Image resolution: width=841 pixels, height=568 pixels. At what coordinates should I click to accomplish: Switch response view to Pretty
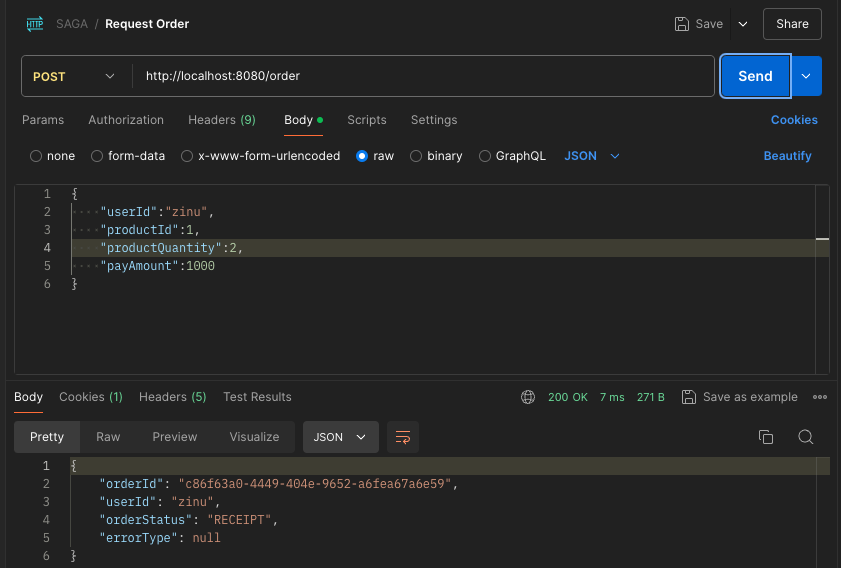pos(47,437)
